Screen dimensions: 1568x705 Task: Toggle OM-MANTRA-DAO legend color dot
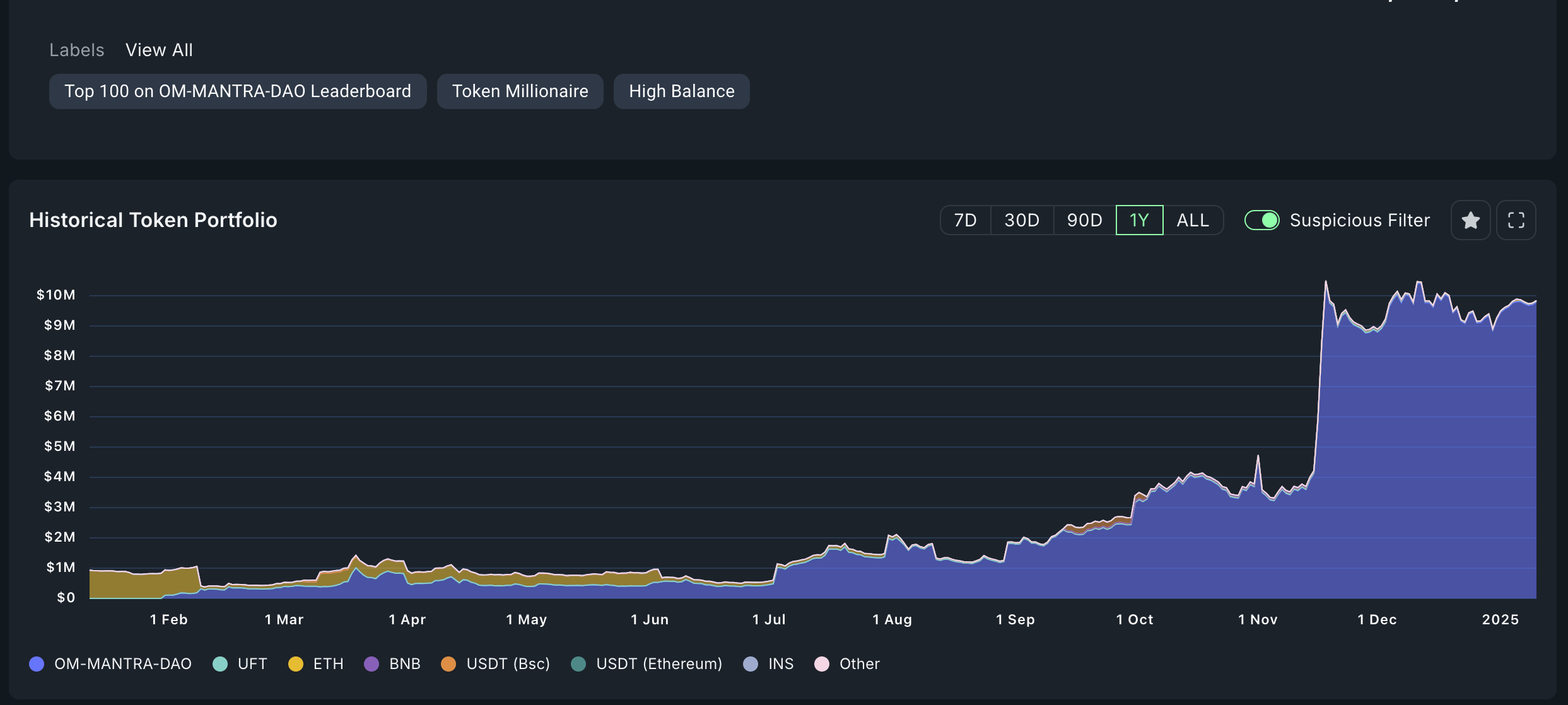click(x=37, y=664)
